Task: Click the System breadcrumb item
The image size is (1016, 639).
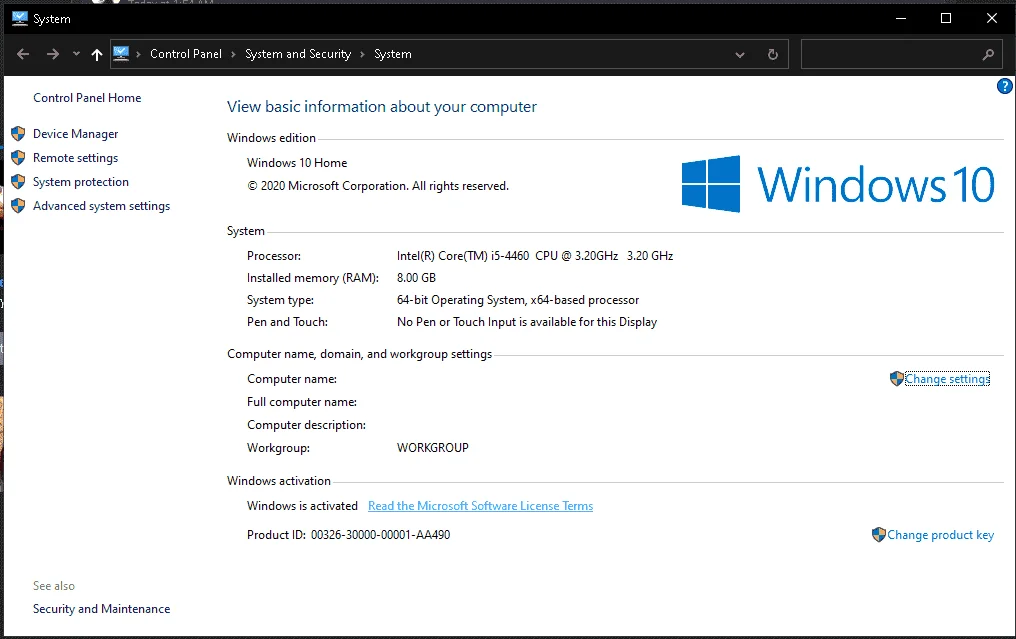Action: click(393, 54)
